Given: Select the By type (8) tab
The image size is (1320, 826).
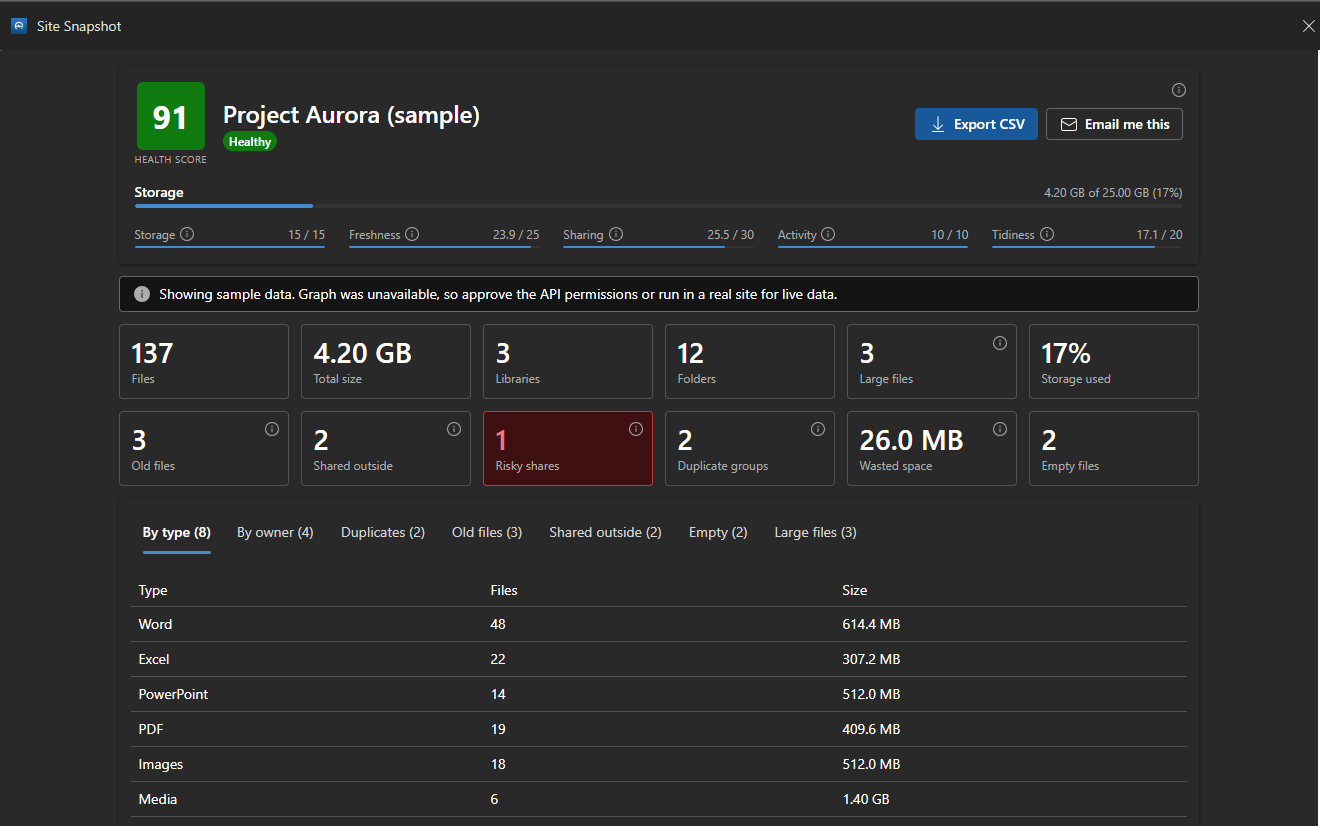Looking at the screenshot, I should tap(177, 533).
